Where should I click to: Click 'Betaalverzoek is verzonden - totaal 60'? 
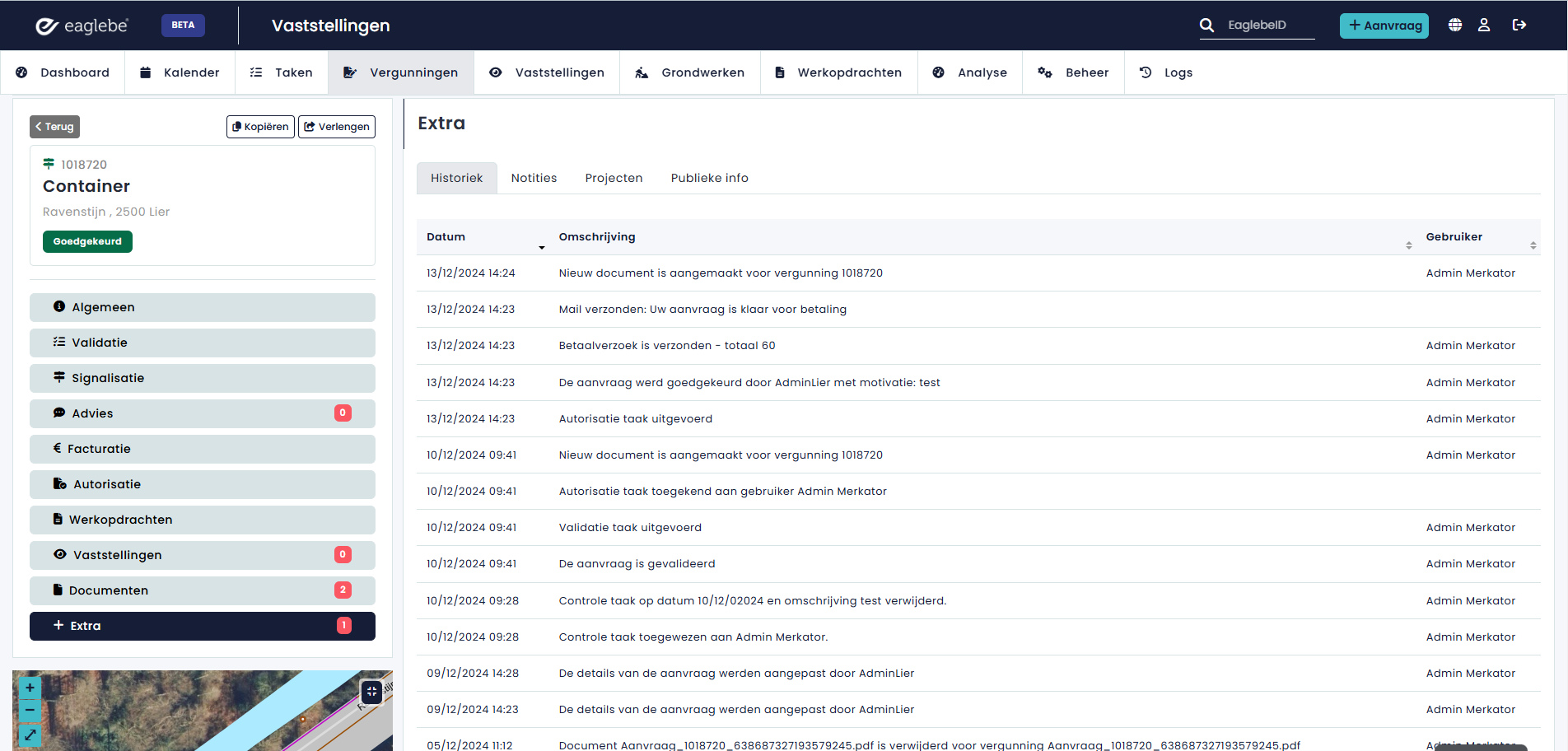(x=667, y=346)
